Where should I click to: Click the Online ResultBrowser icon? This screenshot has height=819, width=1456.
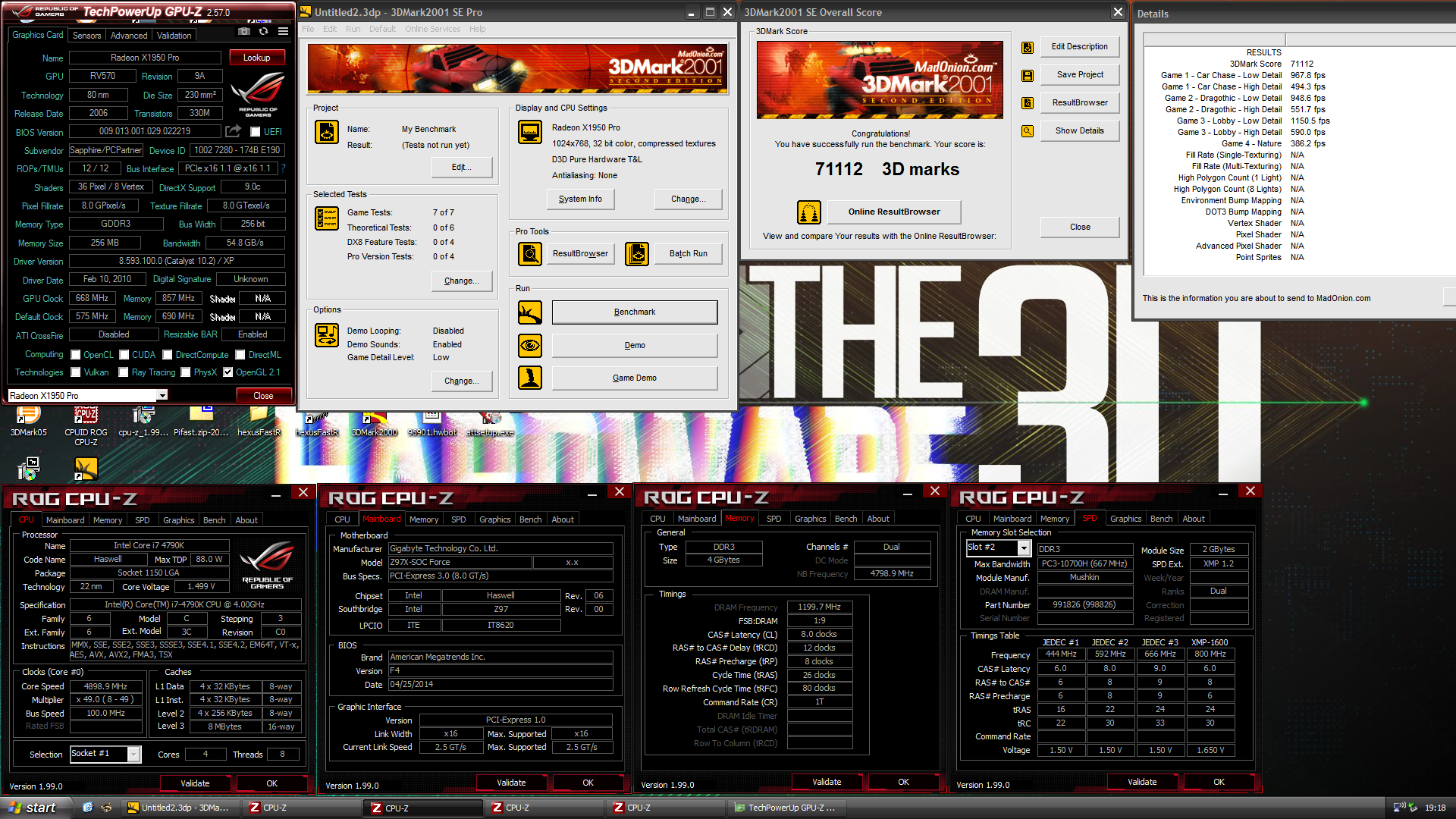tap(809, 212)
